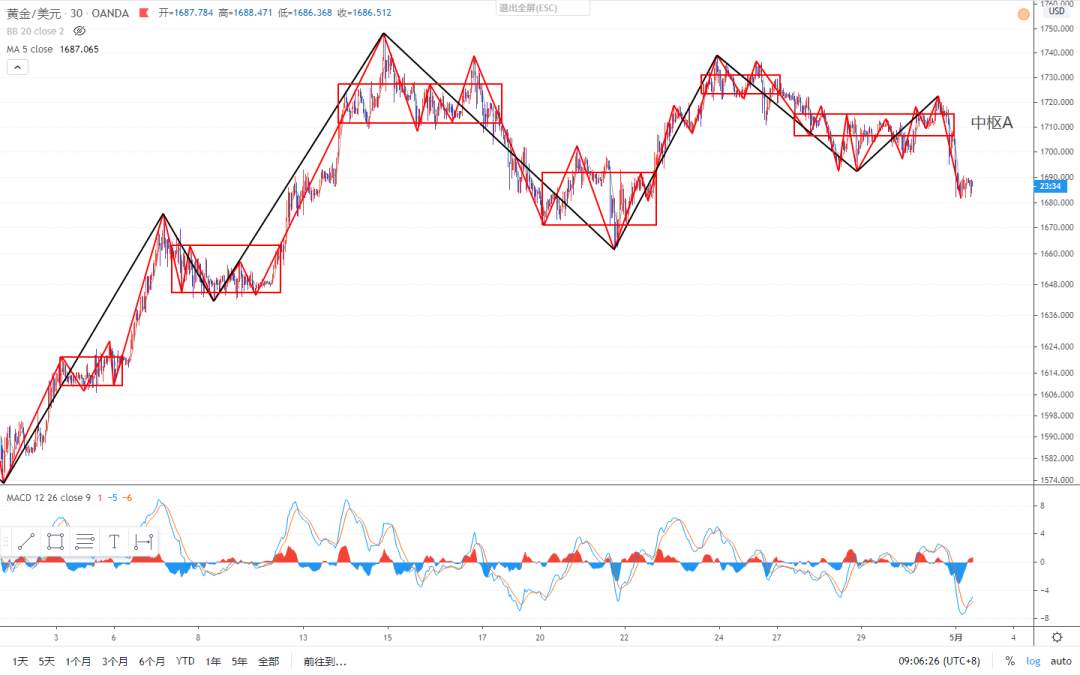Open the USD currency selector on the price axis
1080x675 pixels.
[1057, 10]
